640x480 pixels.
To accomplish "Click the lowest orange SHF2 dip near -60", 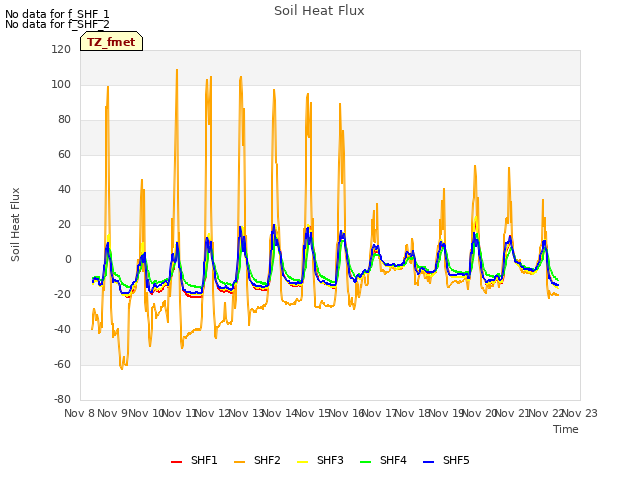I will (122, 369).
